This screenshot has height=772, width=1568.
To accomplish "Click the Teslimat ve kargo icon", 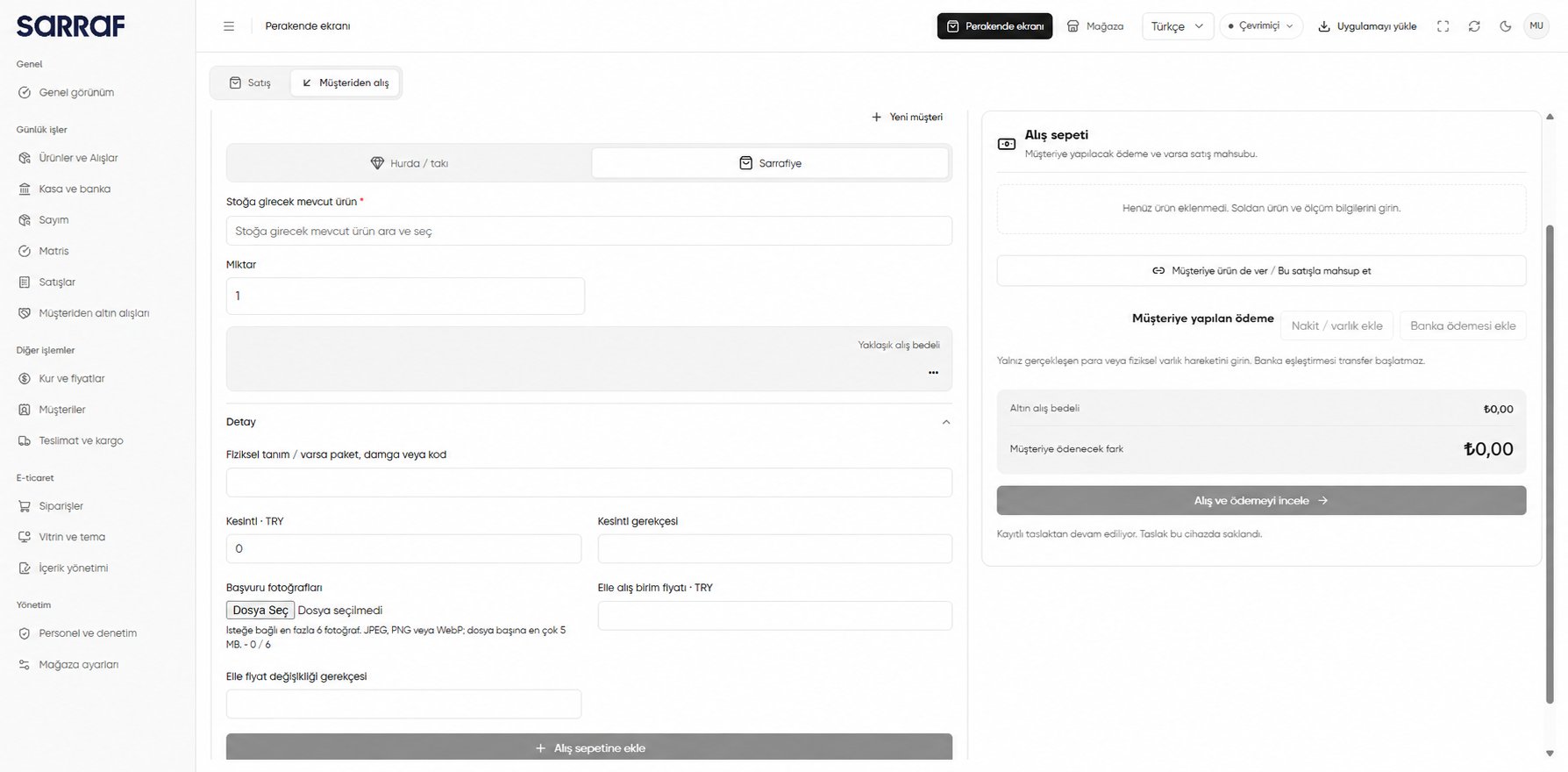I will pyautogui.click(x=25, y=440).
